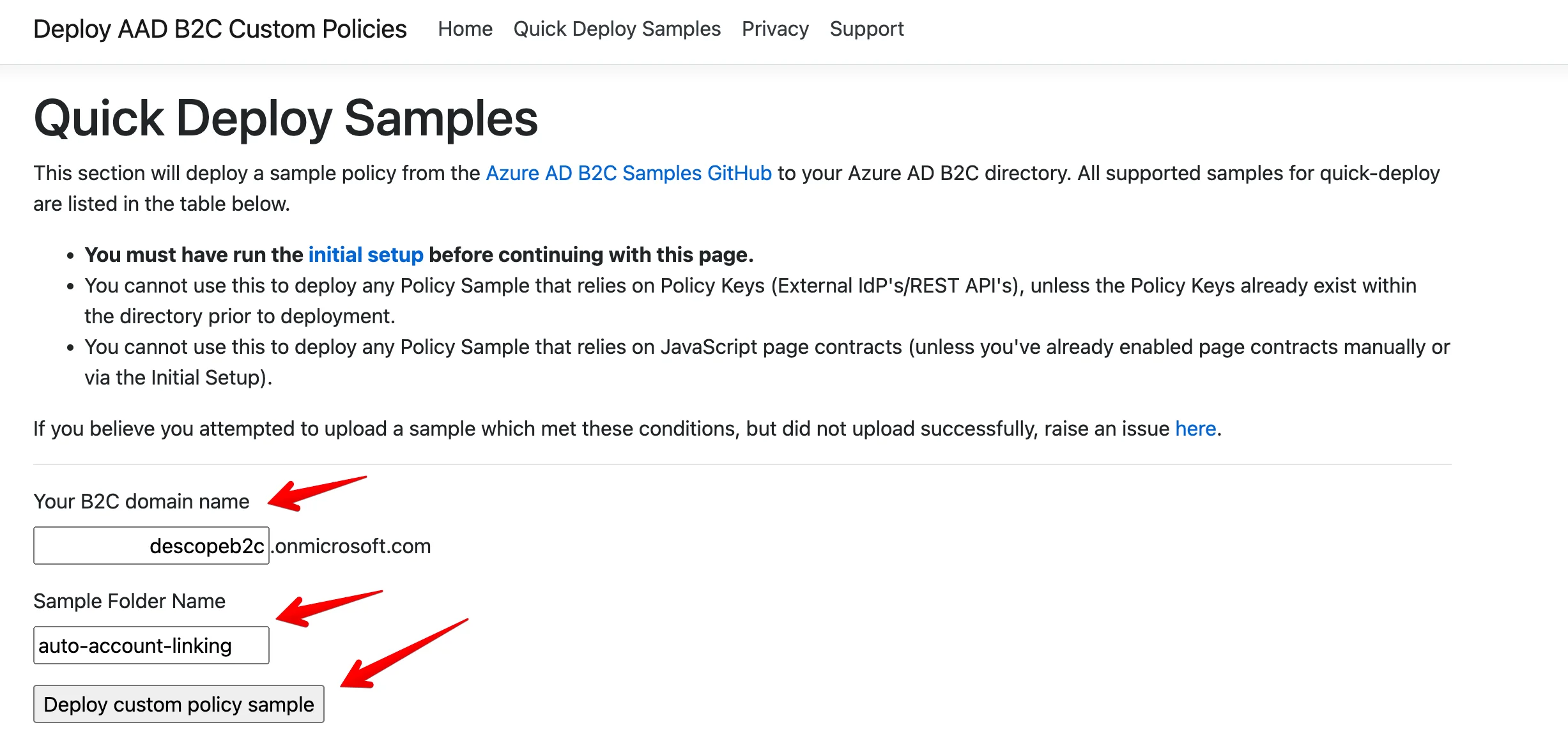
Task: Open the Privacy page
Action: pos(774,29)
